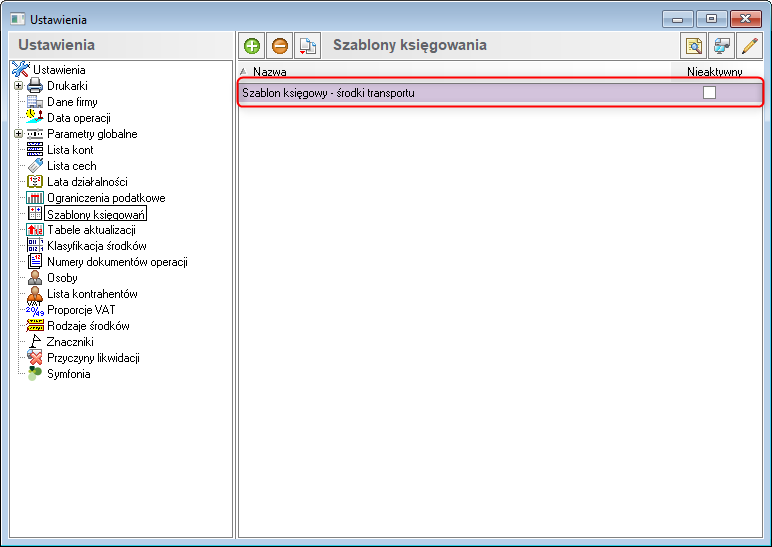Click the Ograniczenia podatkowe chart icon
Image resolution: width=772 pixels, height=547 pixels.
pos(35,198)
